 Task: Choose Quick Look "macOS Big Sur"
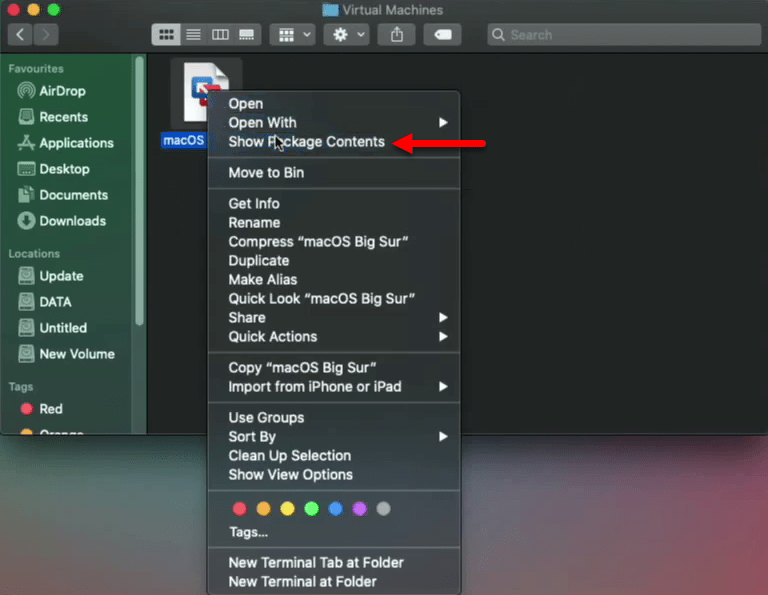(x=334, y=299)
